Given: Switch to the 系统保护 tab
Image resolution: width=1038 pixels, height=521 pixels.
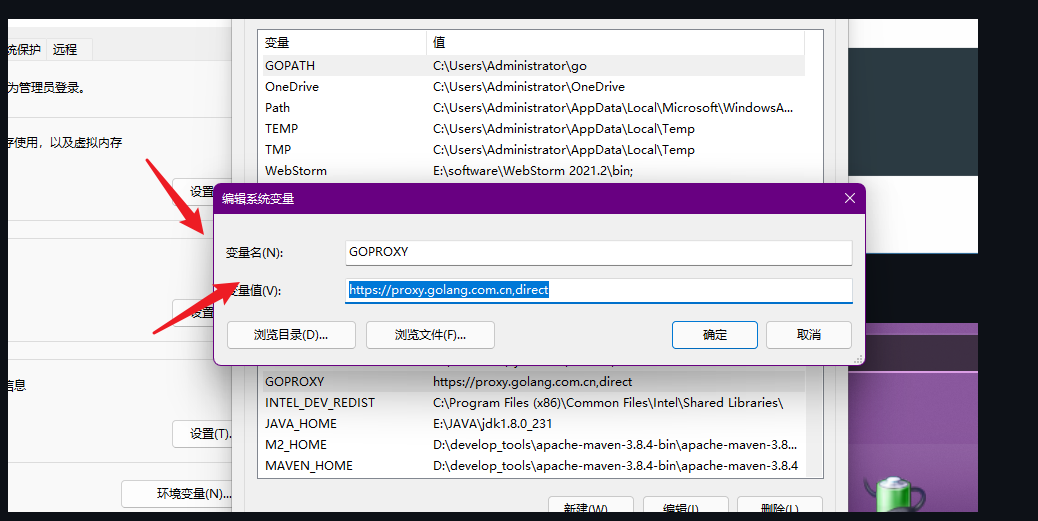Looking at the screenshot, I should [24, 49].
